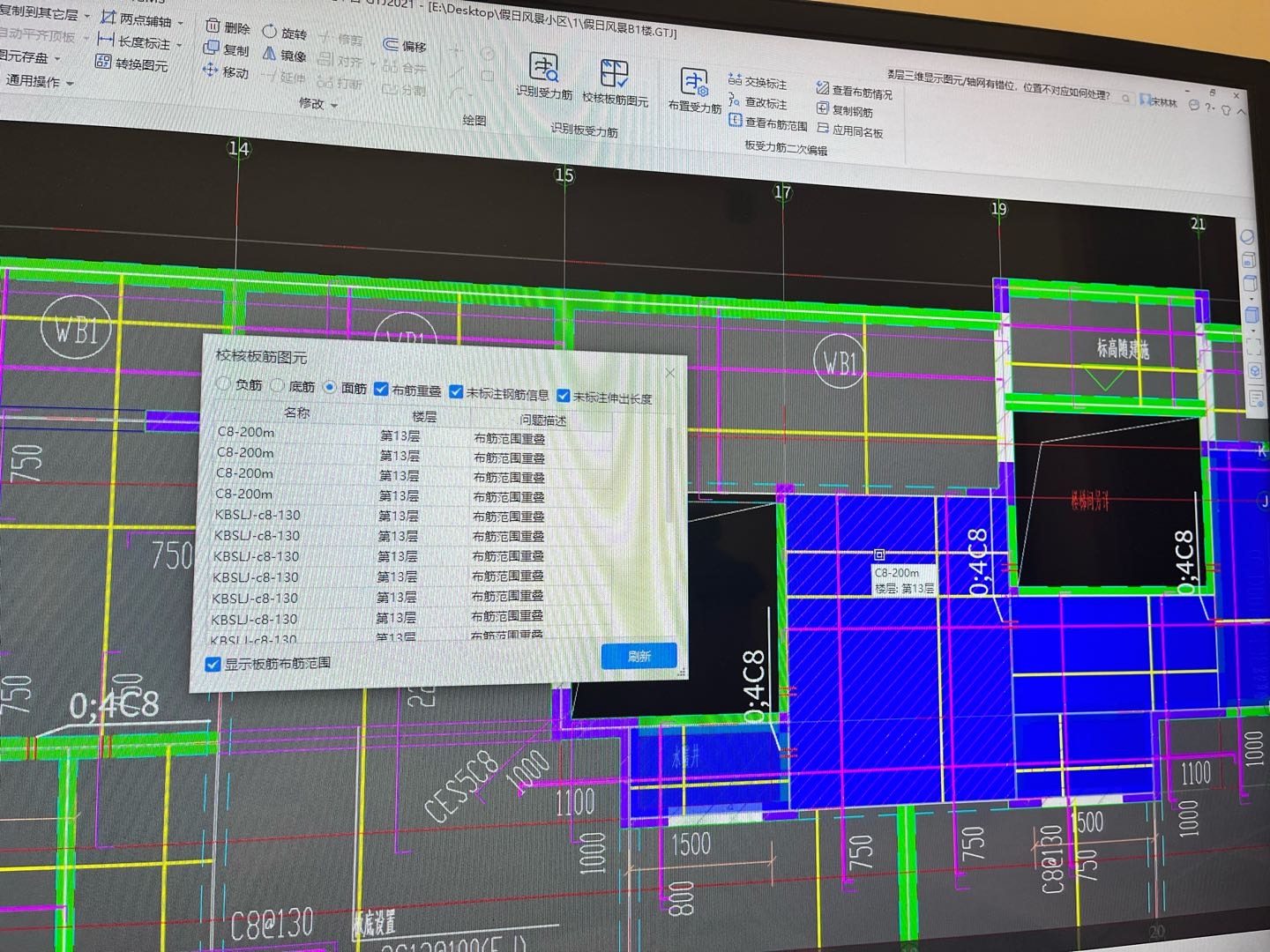Close the 校核板筋图元 dialog
This screenshot has height=952, width=1270.
670,373
